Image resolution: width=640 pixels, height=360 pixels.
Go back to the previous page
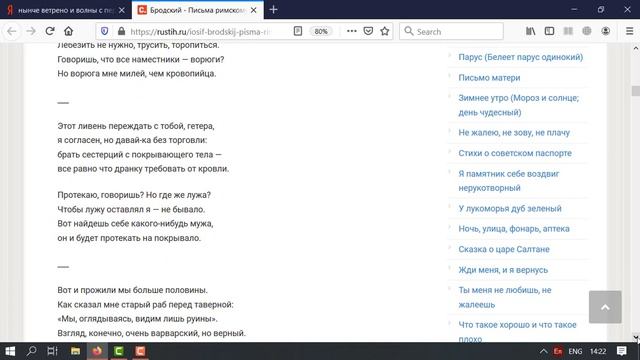point(12,31)
